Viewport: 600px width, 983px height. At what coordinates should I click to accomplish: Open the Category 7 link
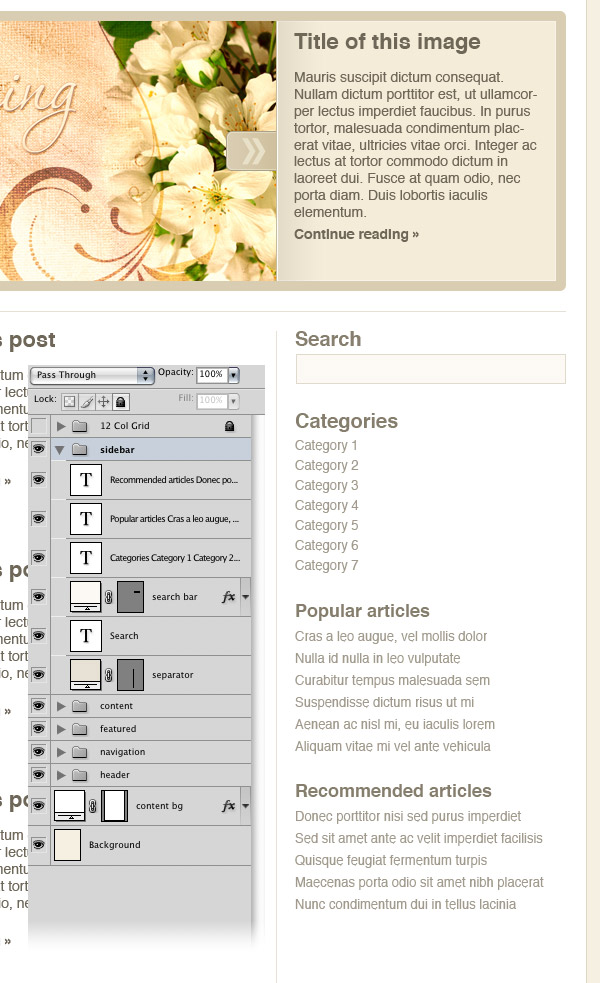click(x=326, y=565)
